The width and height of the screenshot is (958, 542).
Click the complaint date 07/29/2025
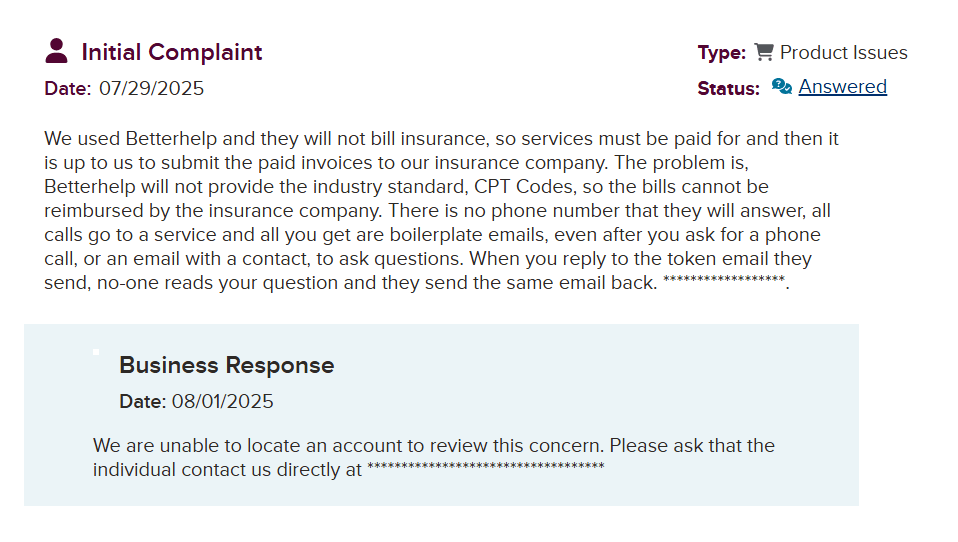151,88
